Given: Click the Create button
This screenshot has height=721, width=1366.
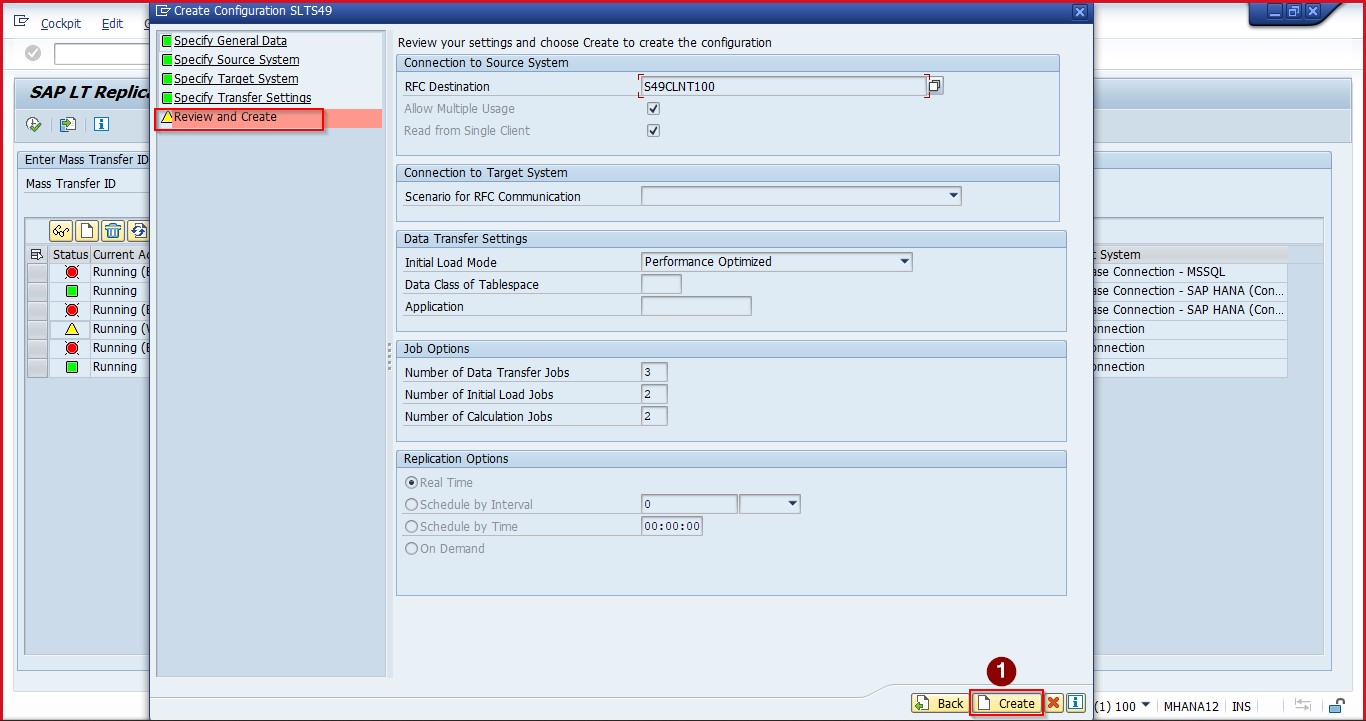Looking at the screenshot, I should coord(1007,703).
